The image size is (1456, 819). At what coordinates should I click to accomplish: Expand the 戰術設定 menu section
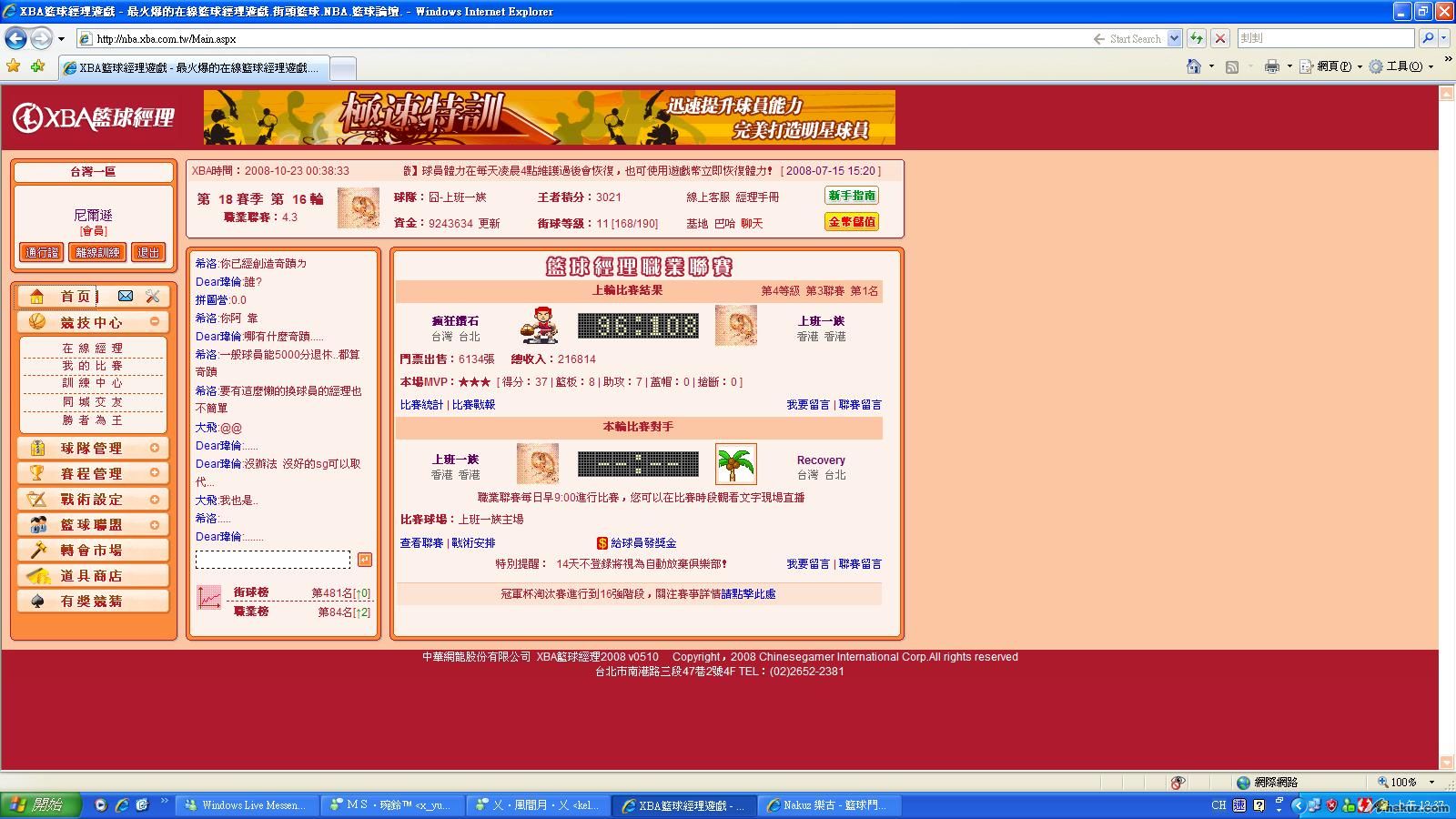(155, 499)
